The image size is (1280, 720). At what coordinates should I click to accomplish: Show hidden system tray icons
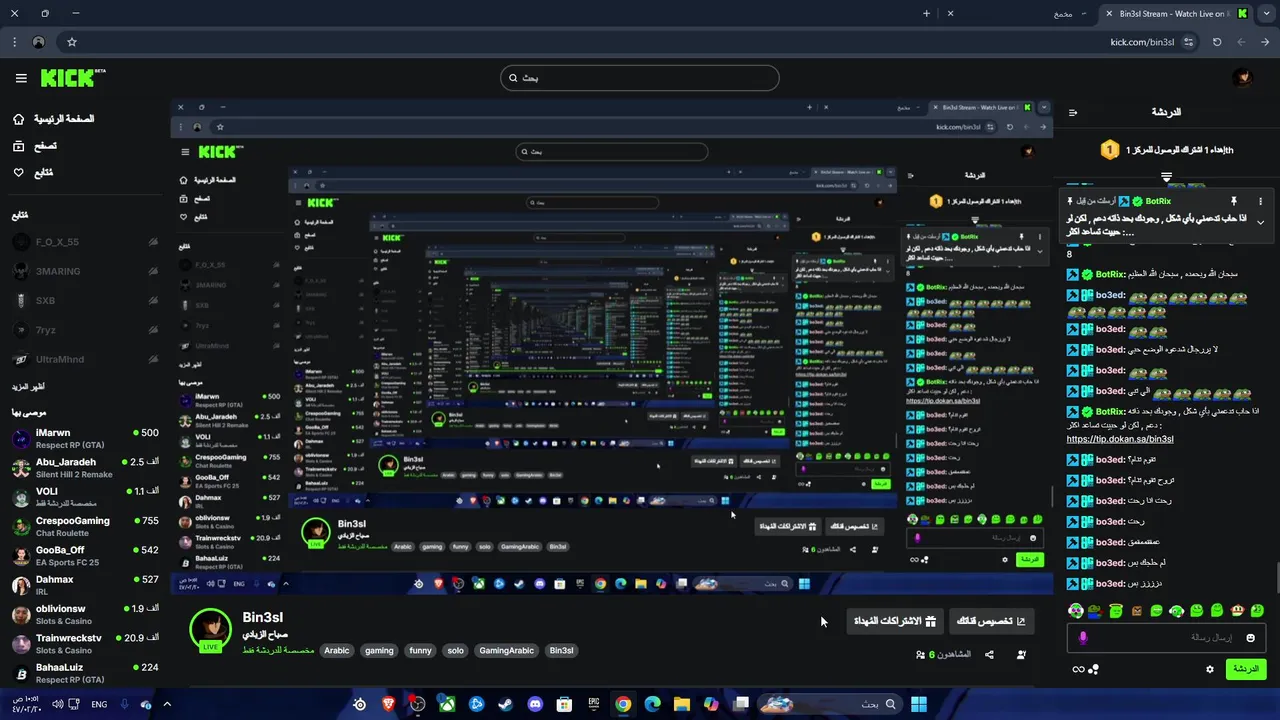(167, 704)
